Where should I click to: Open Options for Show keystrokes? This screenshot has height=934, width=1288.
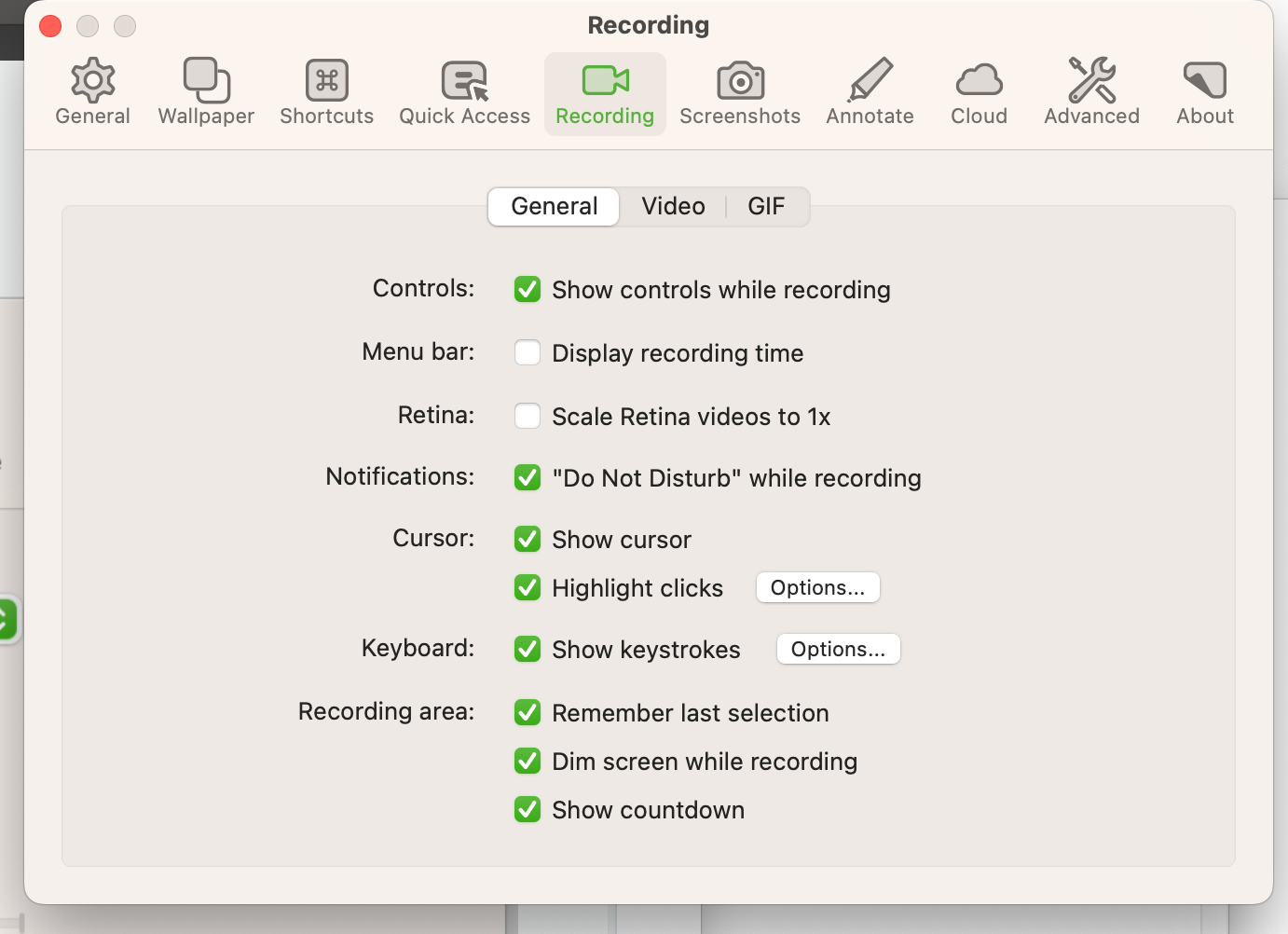click(x=838, y=649)
